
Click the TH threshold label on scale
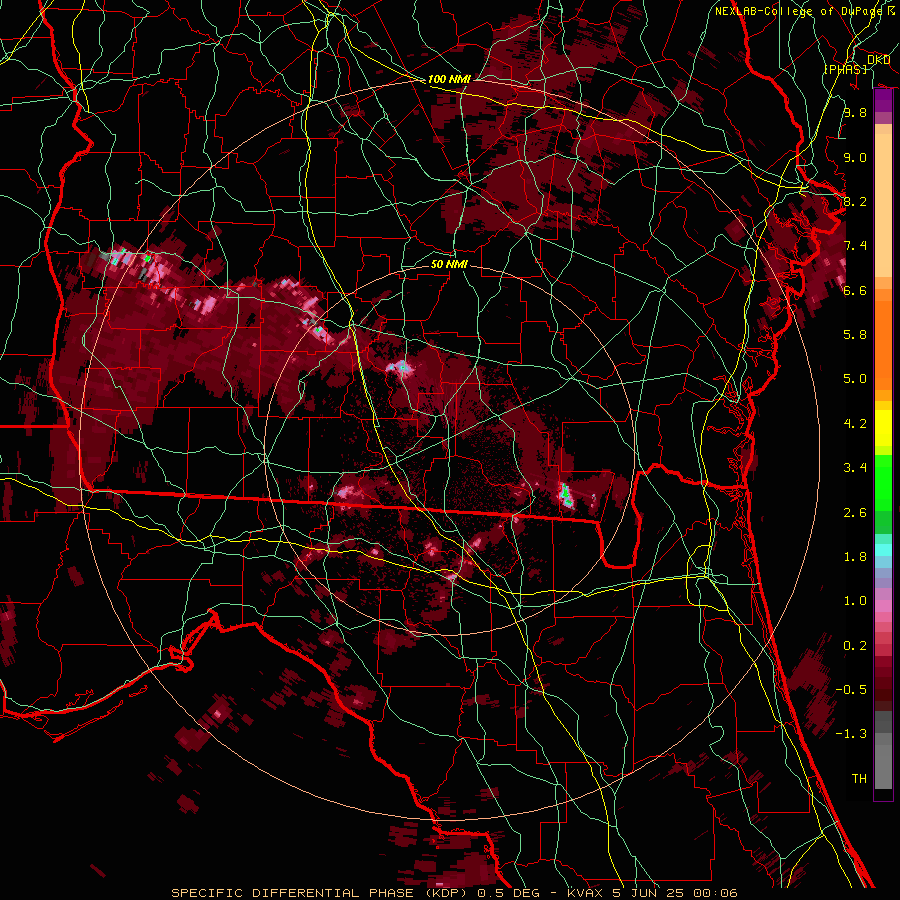point(859,779)
